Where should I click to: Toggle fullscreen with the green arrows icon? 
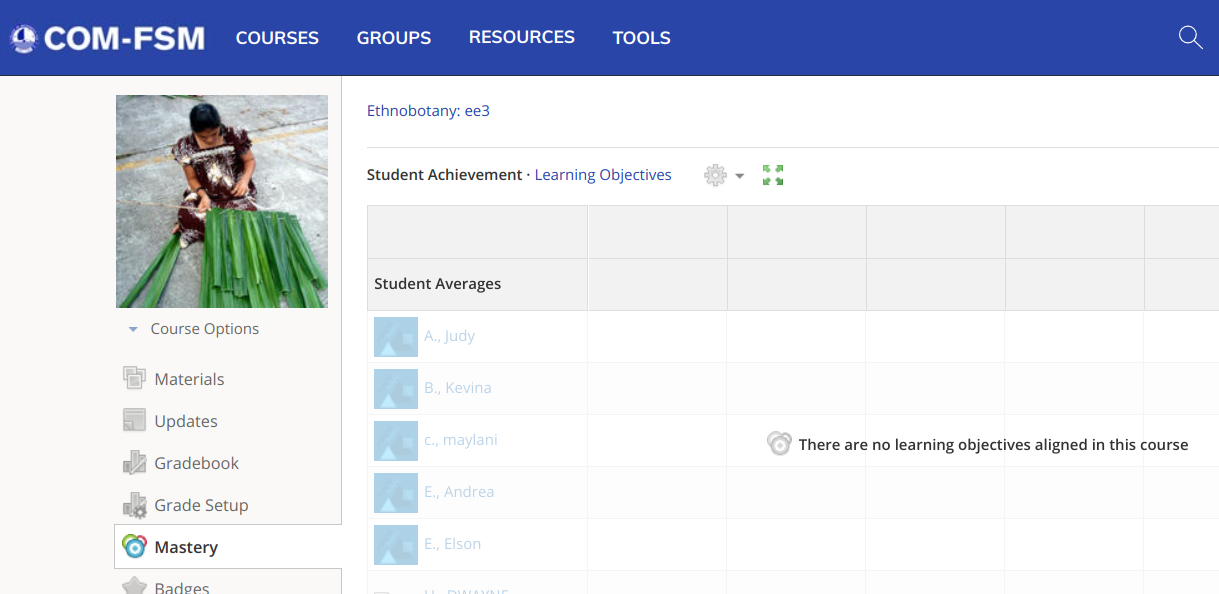[773, 175]
